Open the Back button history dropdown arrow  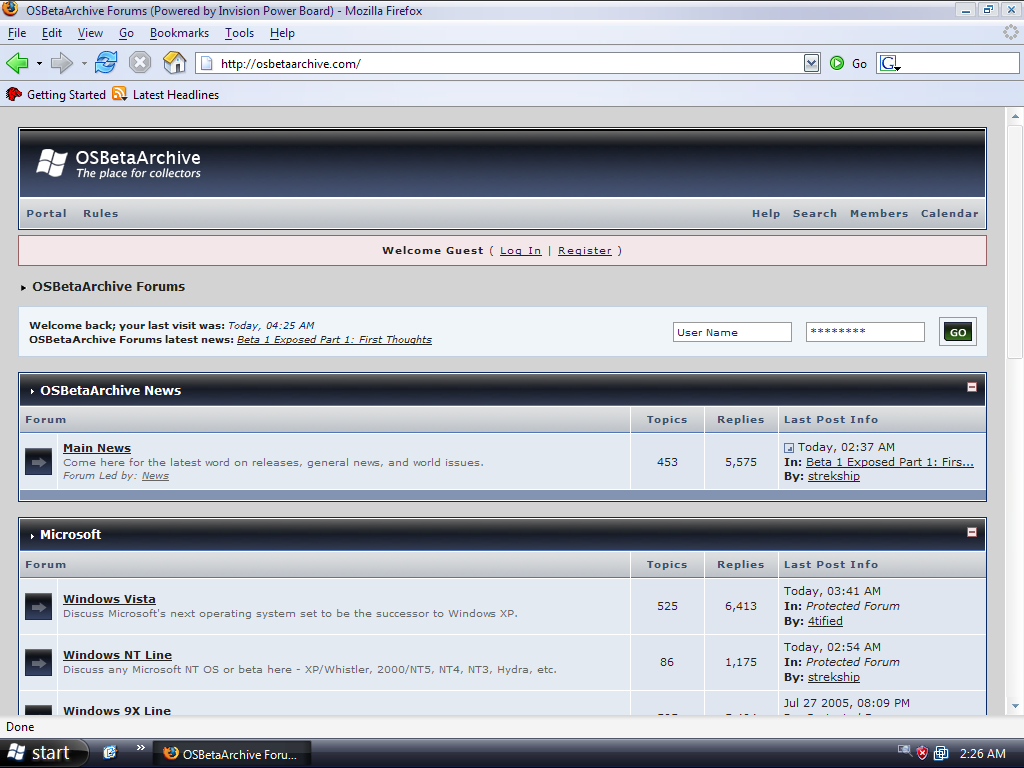tap(39, 63)
